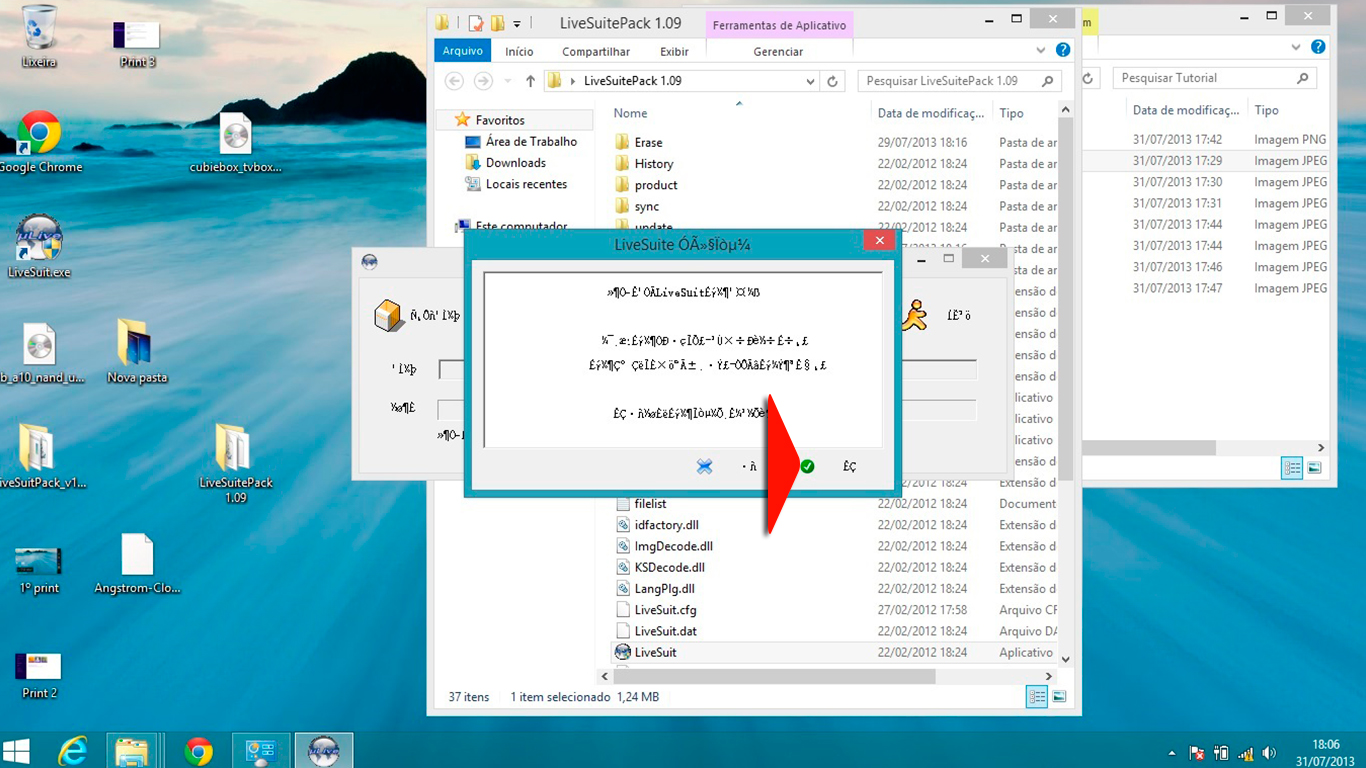Click the Forward arrow in LiveSuitePack Explorer
The image size is (1366, 768).
tap(483, 81)
